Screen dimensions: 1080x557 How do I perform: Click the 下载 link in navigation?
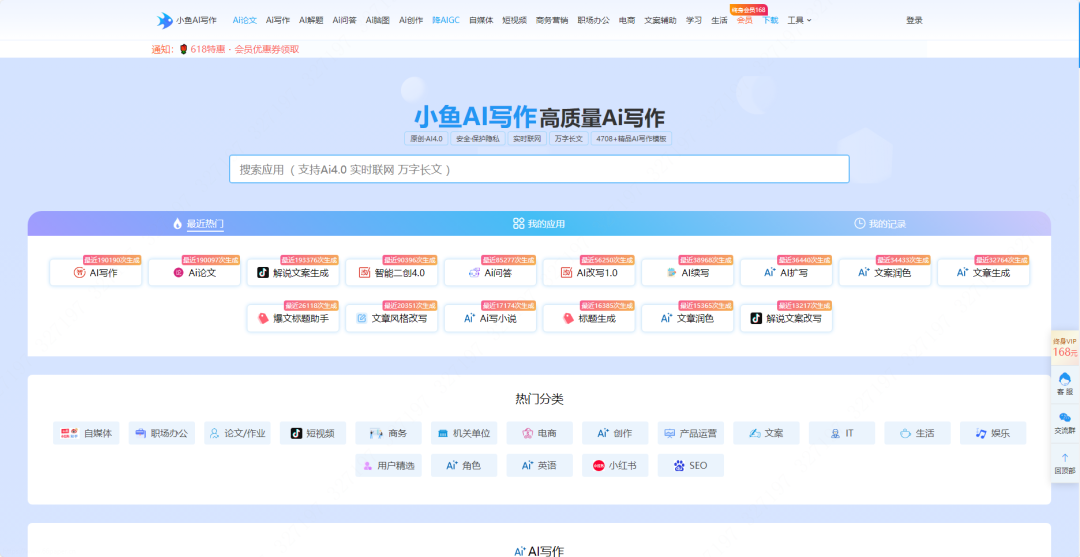[x=770, y=21]
